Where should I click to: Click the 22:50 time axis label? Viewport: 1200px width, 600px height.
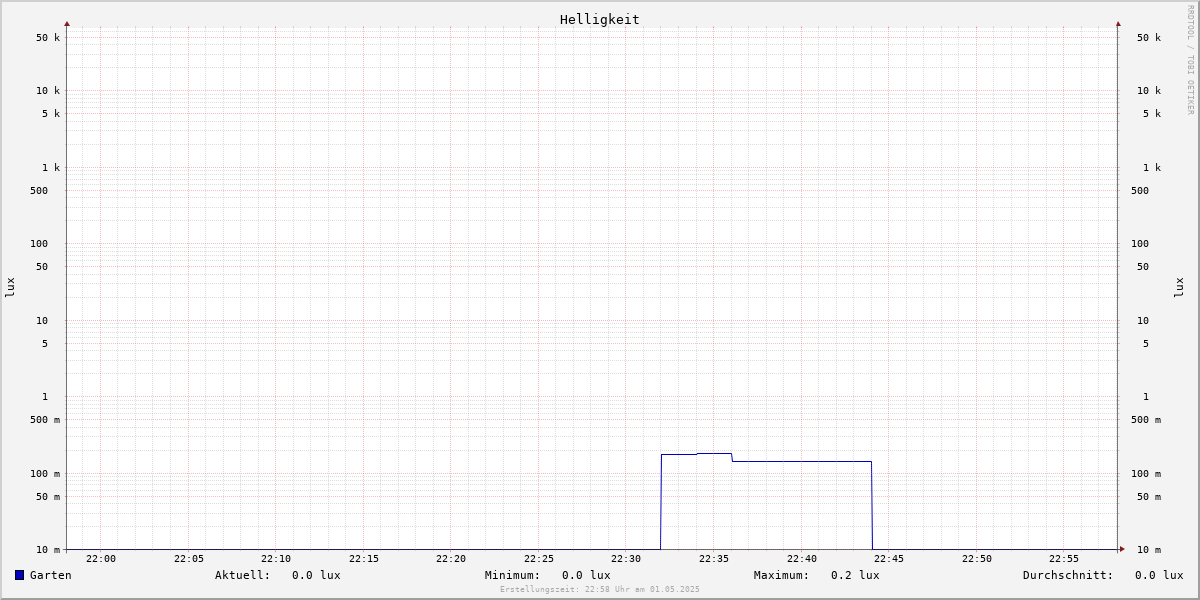tap(977, 559)
